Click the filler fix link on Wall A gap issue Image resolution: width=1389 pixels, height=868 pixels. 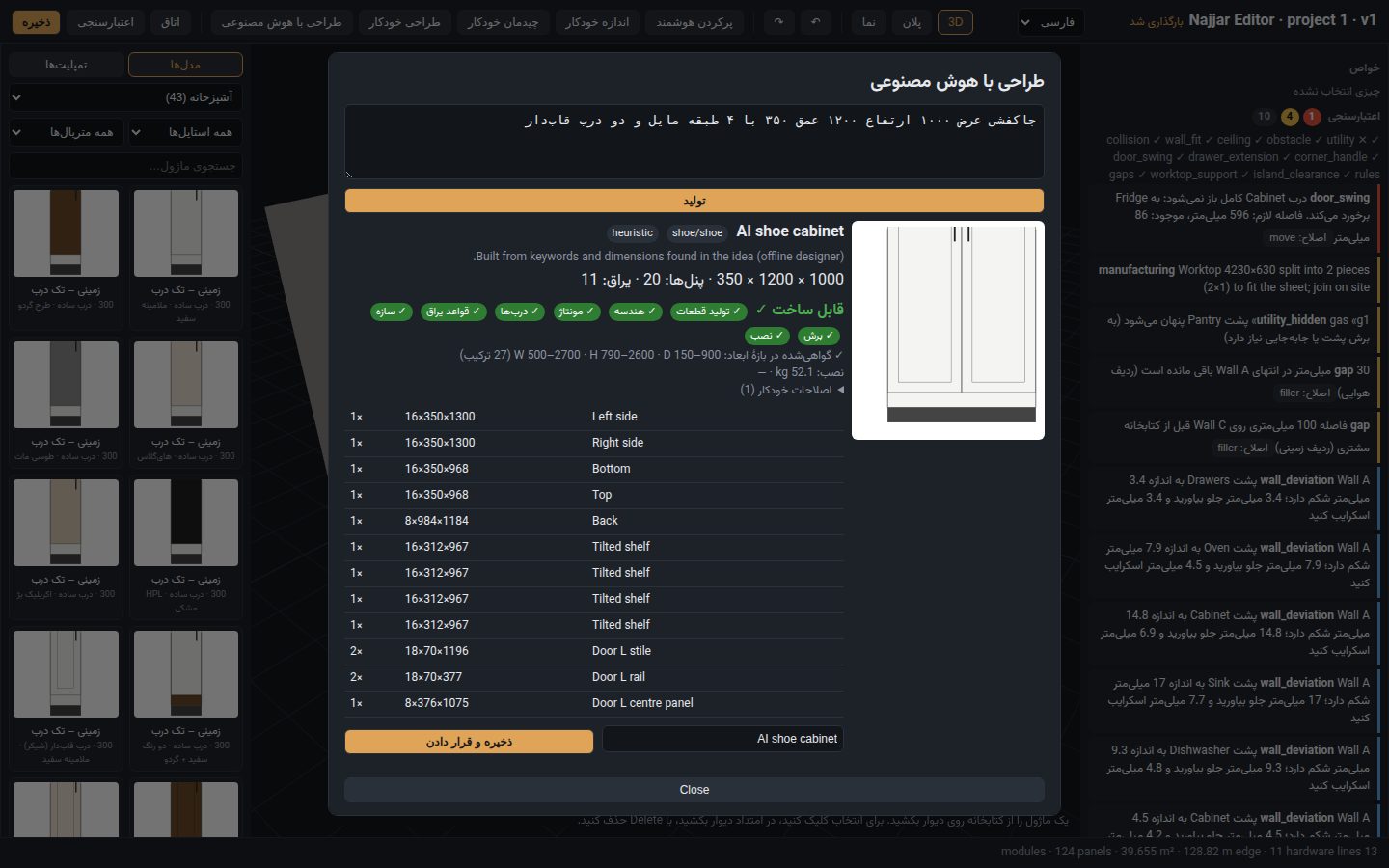point(1305,393)
